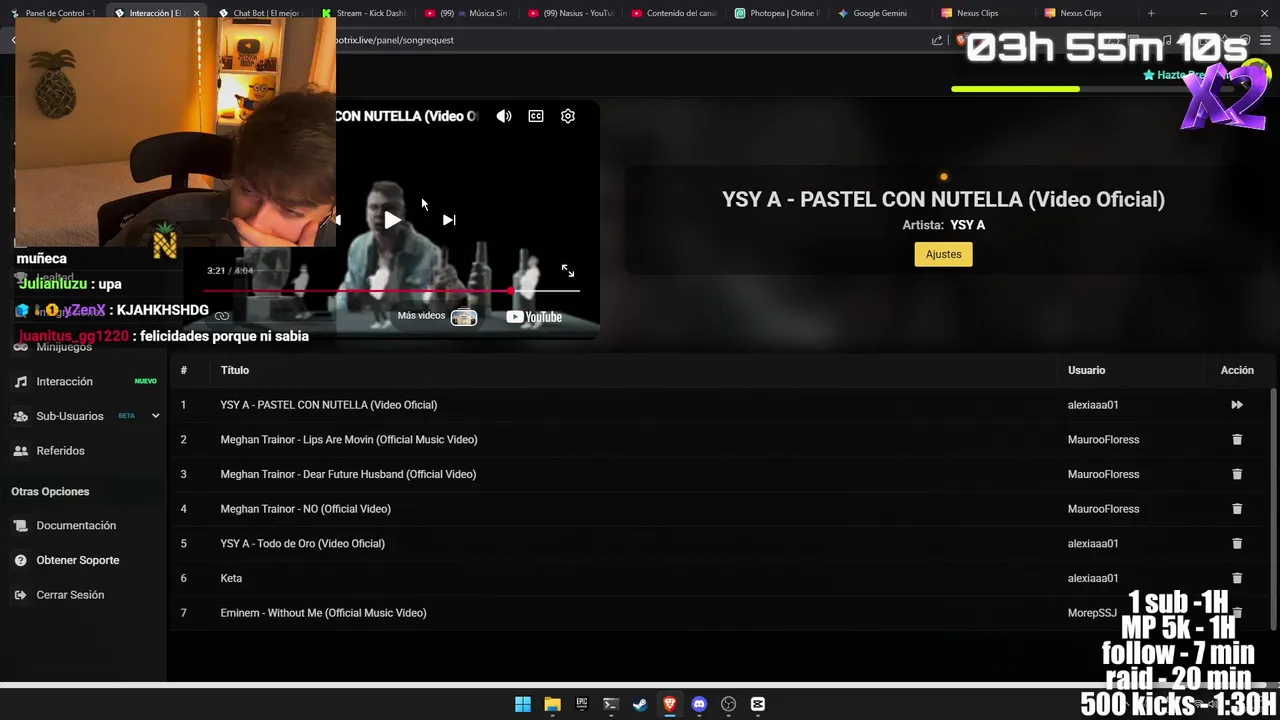Open Windows Start menu
The width and height of the screenshot is (1280, 720).
point(523,704)
